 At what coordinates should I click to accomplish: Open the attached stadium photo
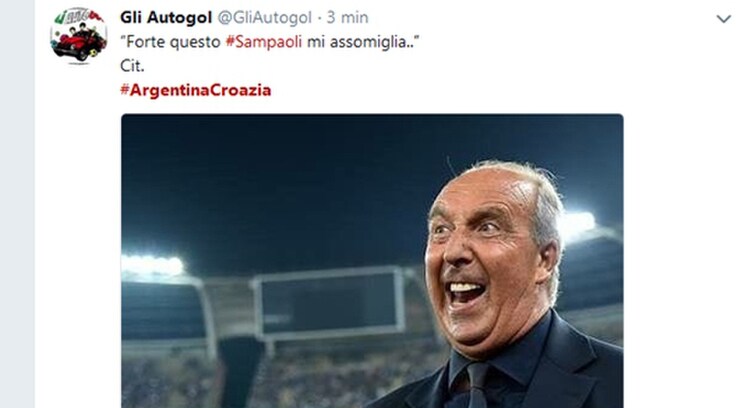[x=372, y=261]
